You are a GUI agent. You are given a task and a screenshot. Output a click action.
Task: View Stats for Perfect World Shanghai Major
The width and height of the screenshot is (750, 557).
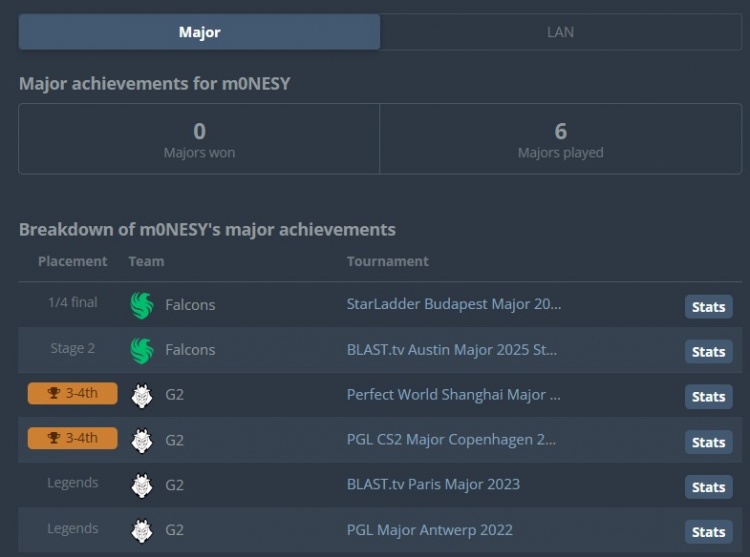708,396
